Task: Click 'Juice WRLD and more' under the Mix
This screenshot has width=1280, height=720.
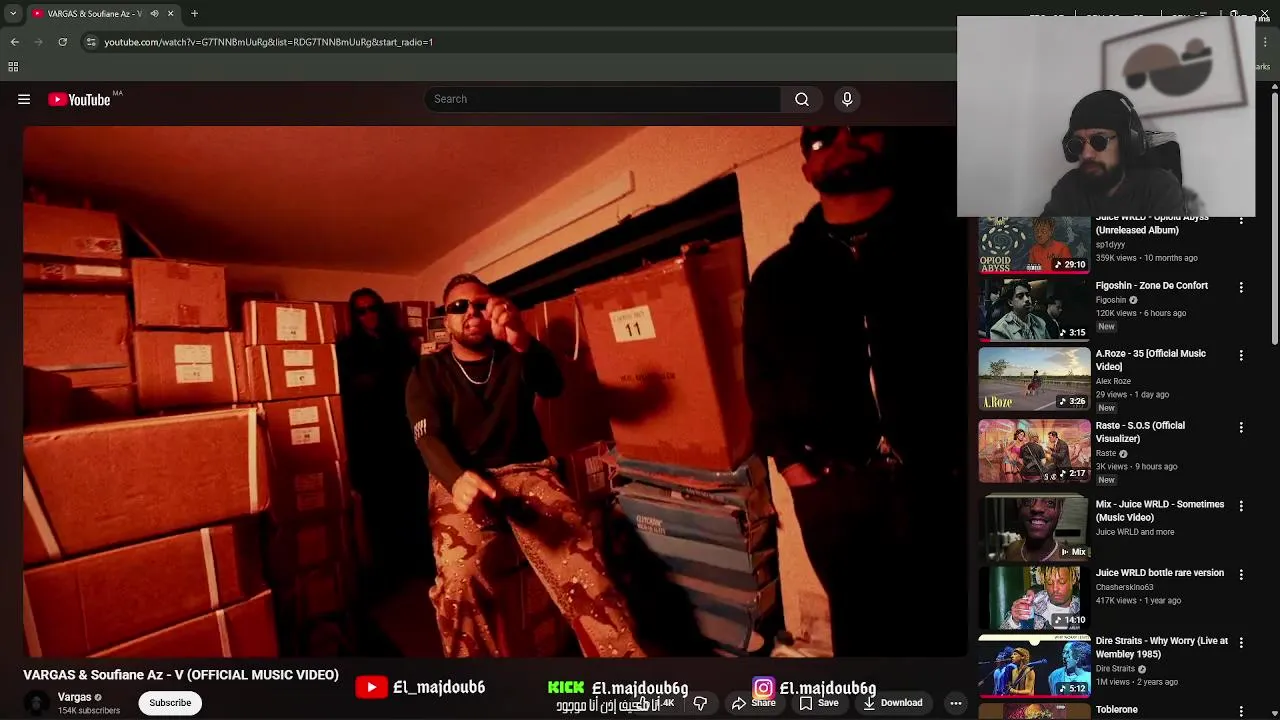Action: [1134, 532]
